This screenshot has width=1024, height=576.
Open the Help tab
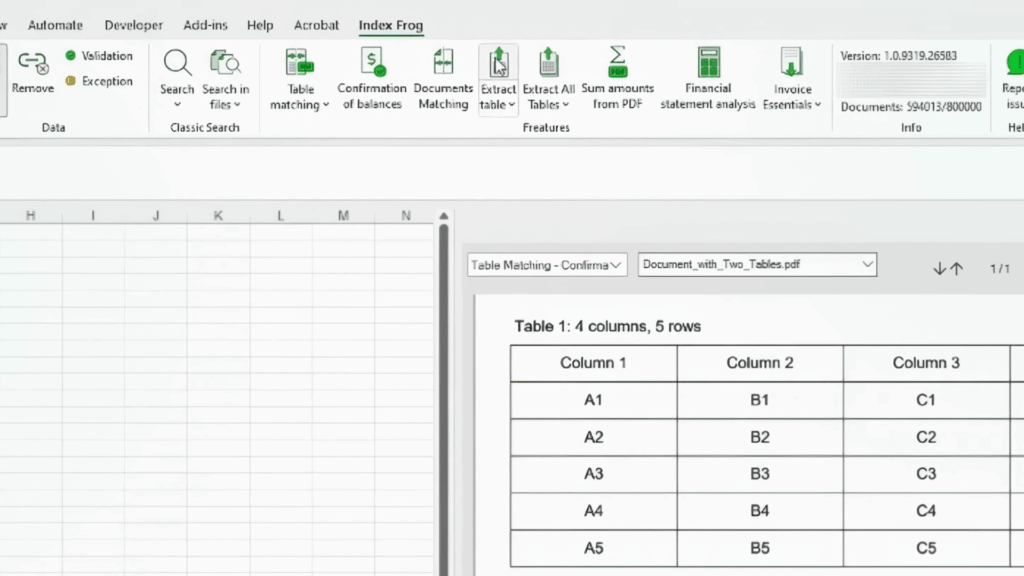click(260, 25)
